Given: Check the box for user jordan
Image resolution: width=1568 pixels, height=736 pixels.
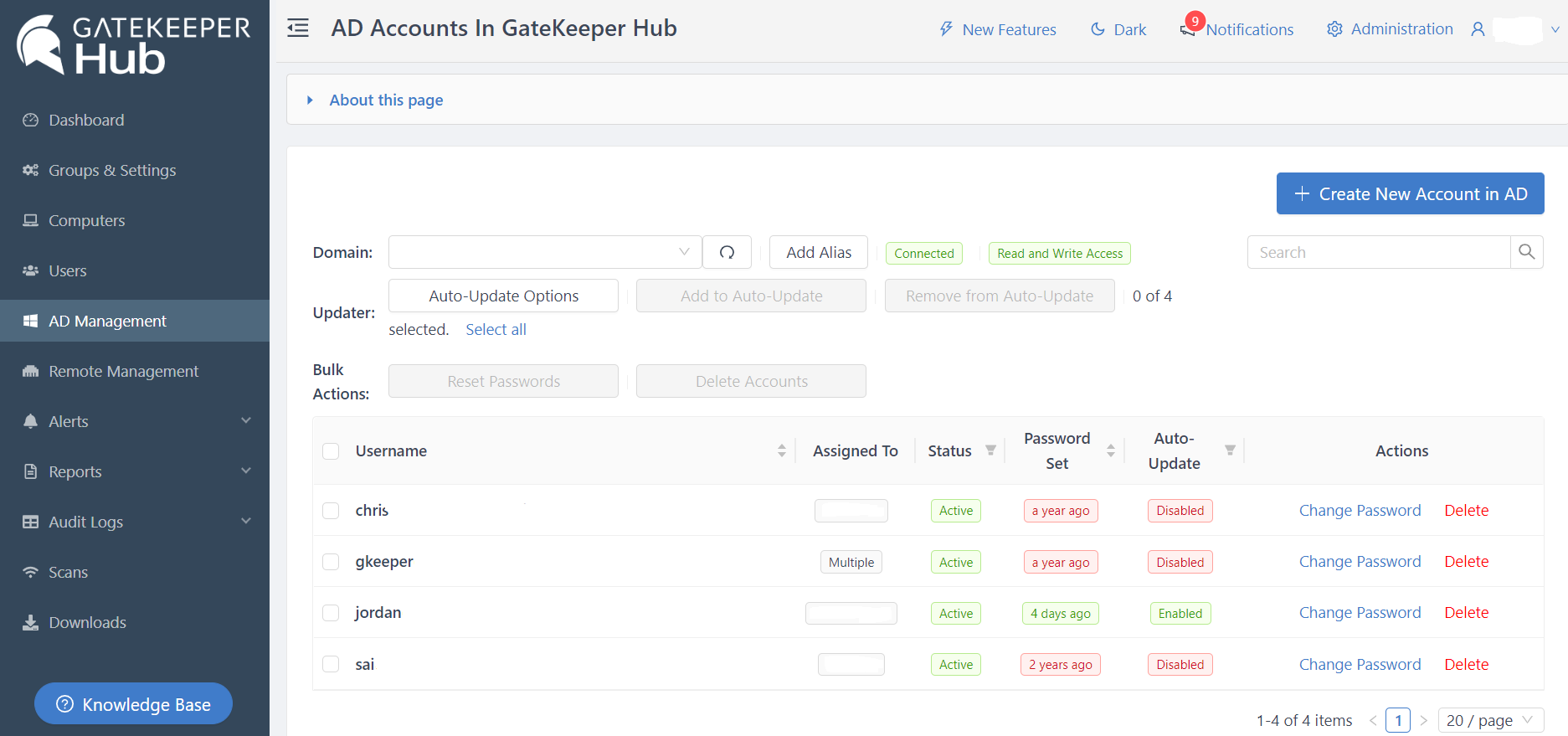Looking at the screenshot, I should 331,613.
